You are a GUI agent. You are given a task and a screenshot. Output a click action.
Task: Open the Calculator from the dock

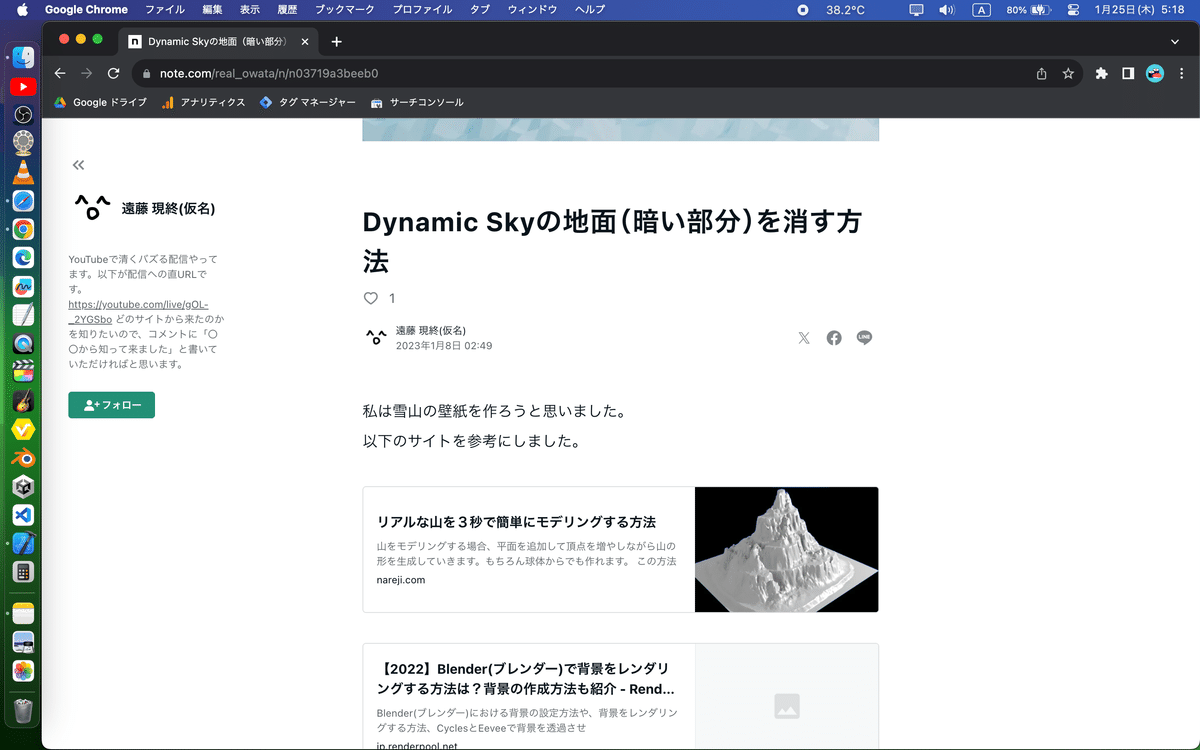(x=23, y=573)
